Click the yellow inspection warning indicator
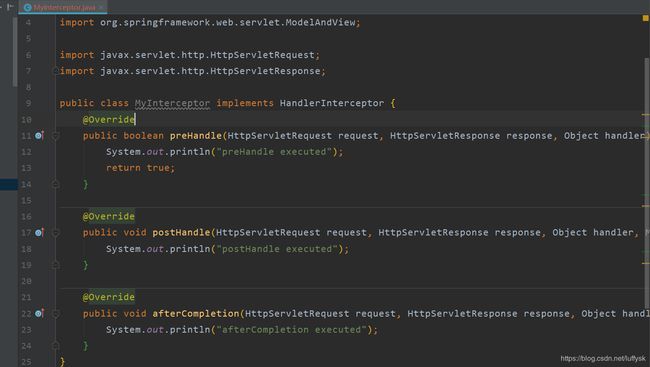This screenshot has height=367, width=650. (x=645, y=18)
